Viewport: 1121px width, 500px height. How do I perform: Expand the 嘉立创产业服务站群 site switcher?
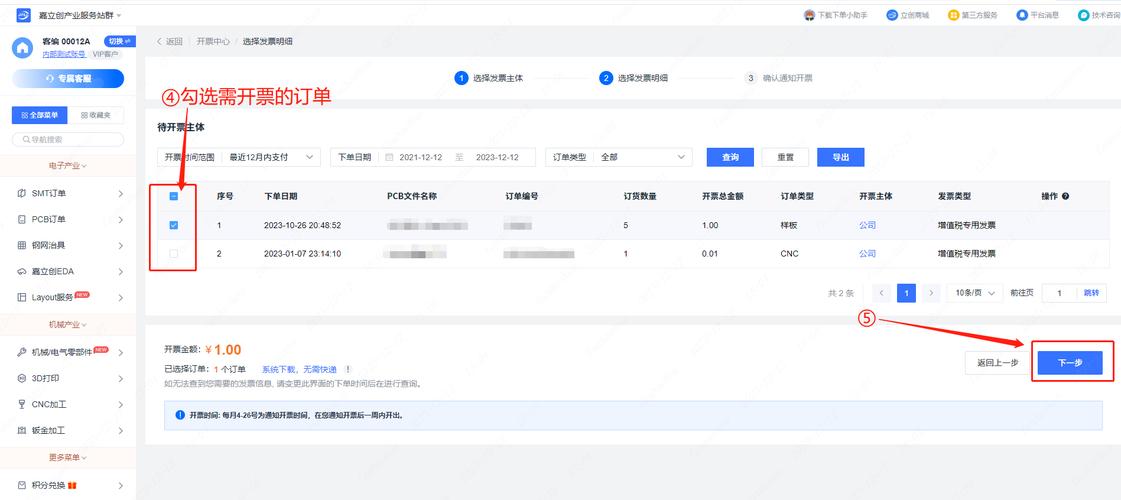[x=80, y=15]
